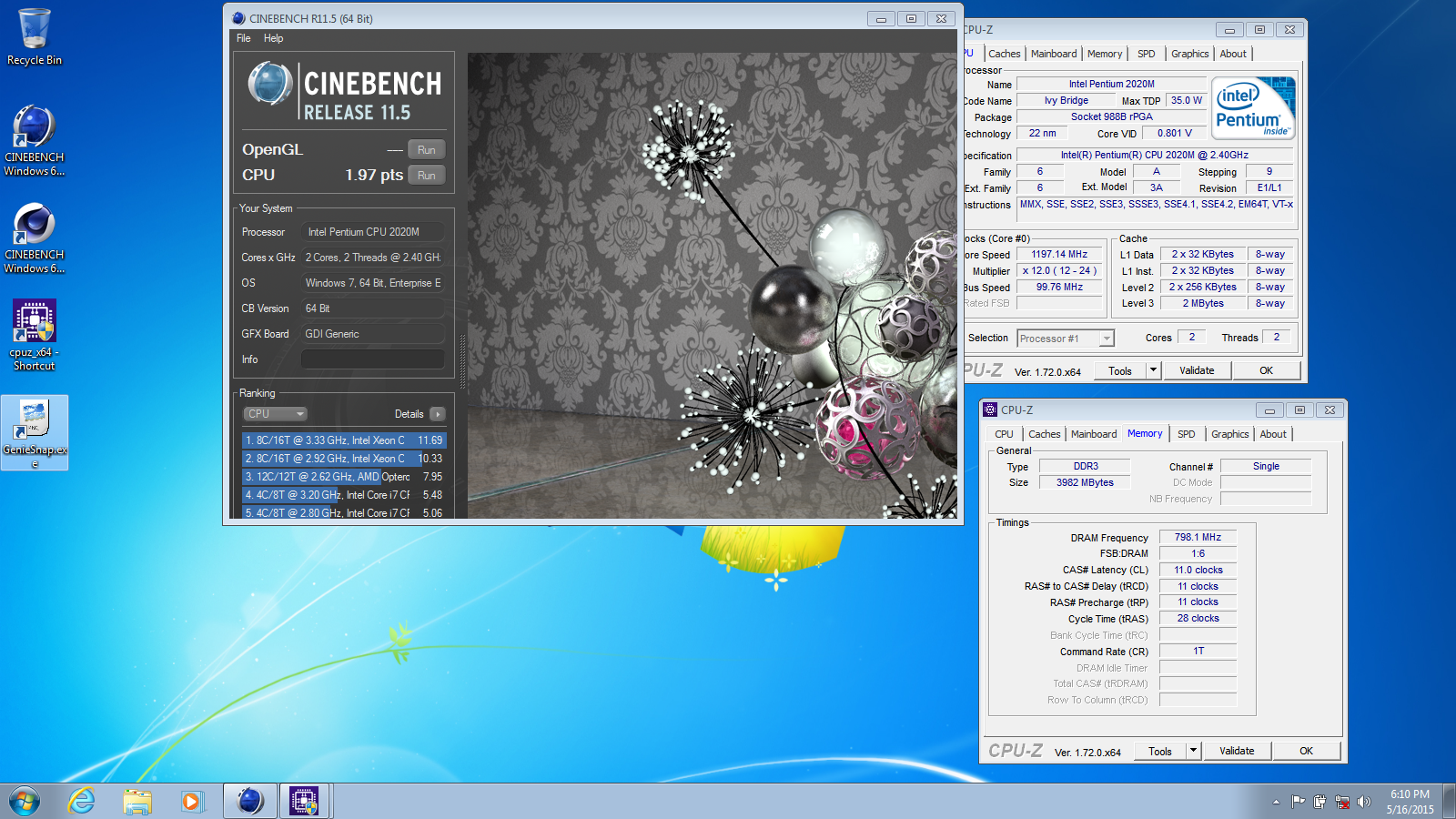The width and height of the screenshot is (1456, 819).
Task: Click the power plug tray icon
Action: pyautogui.click(x=1319, y=802)
